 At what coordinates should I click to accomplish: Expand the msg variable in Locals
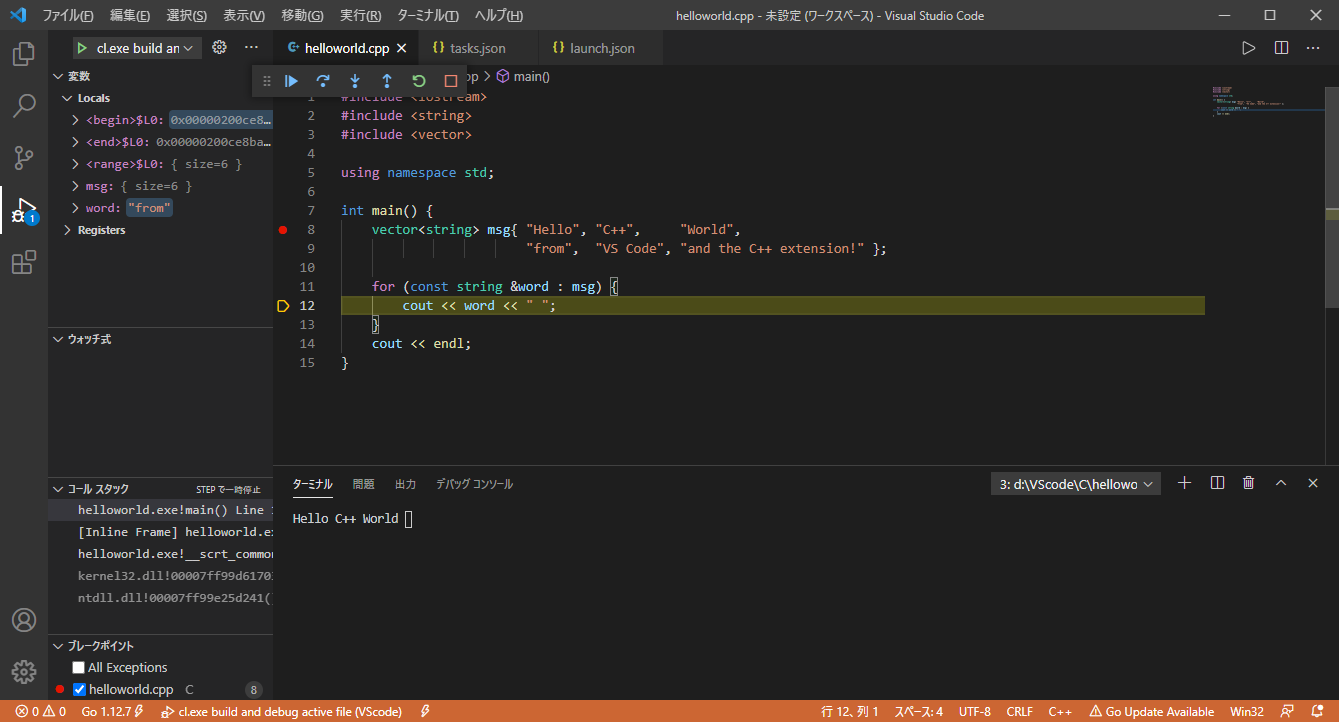point(75,185)
